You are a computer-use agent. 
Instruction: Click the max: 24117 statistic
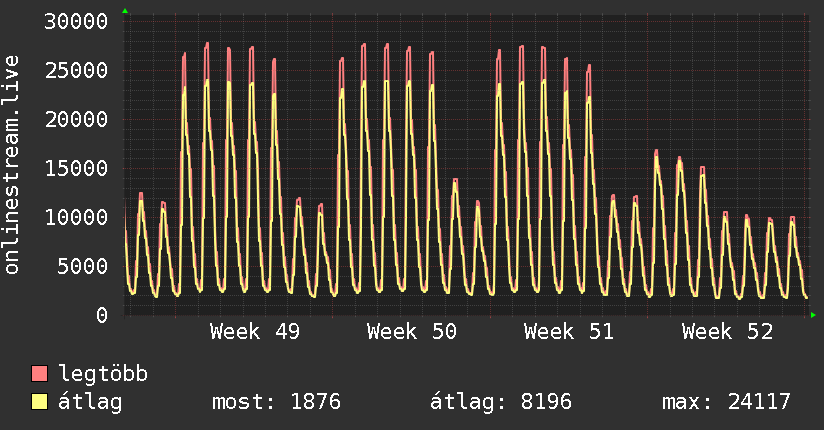point(726,402)
